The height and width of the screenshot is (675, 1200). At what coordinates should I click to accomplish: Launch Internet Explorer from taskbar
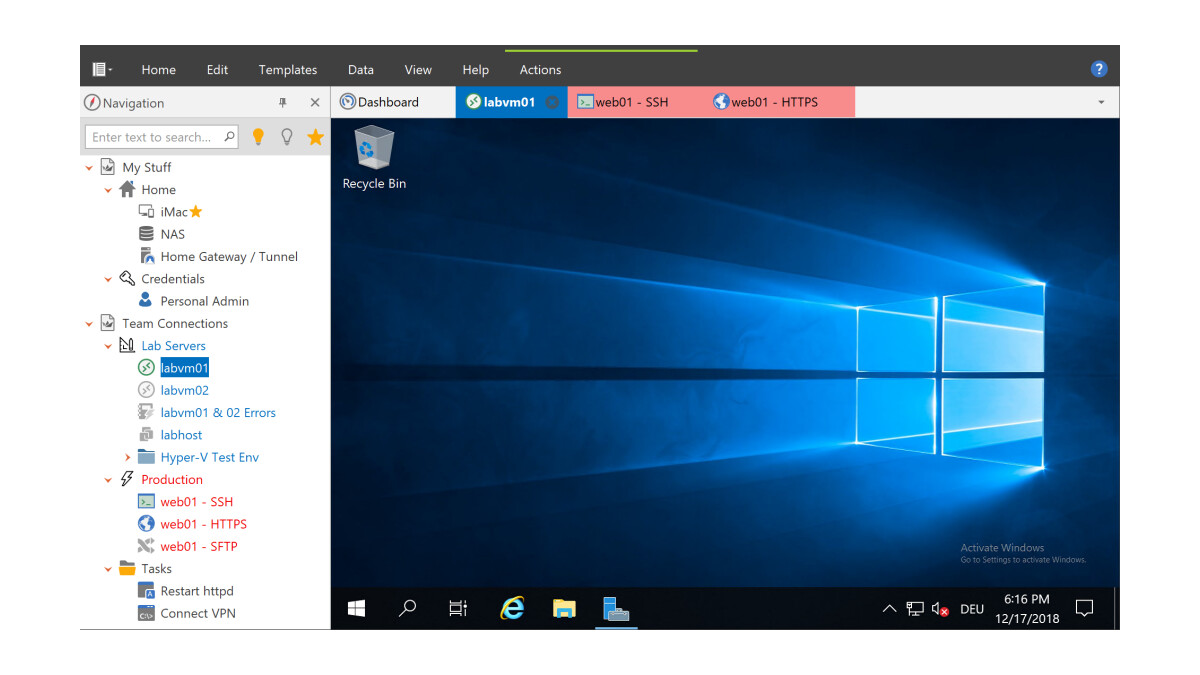pyautogui.click(x=512, y=608)
